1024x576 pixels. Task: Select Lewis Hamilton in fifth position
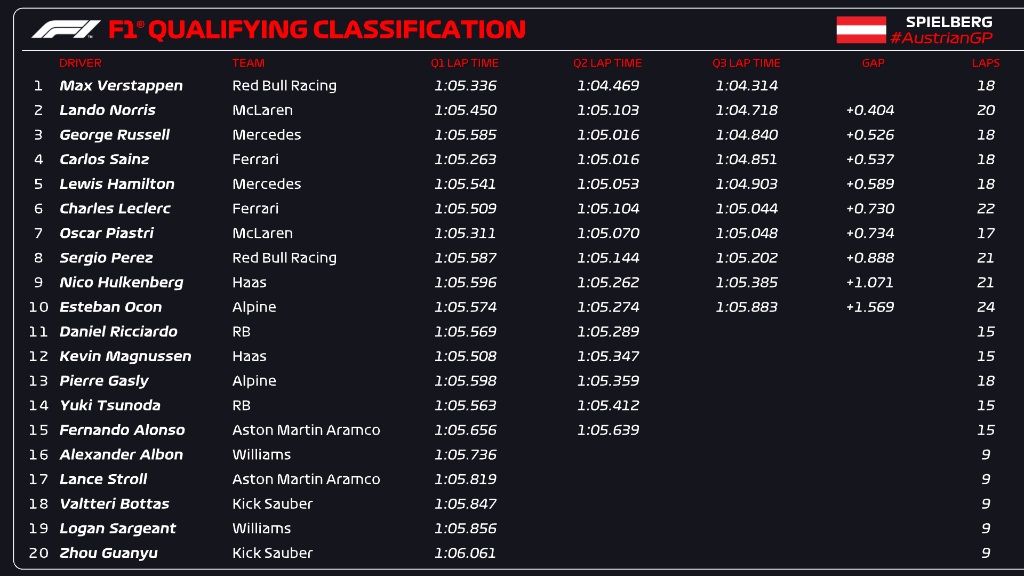coord(117,184)
